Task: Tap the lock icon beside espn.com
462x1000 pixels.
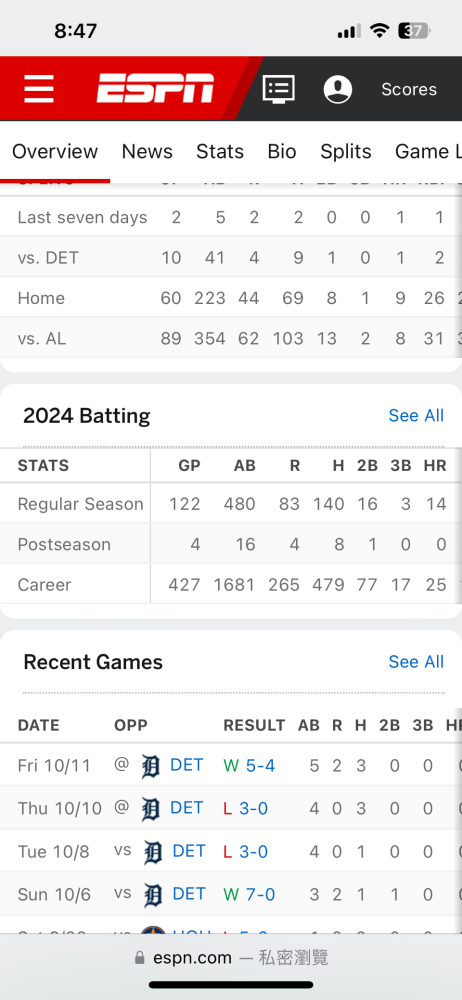Action: pyautogui.click(x=140, y=958)
